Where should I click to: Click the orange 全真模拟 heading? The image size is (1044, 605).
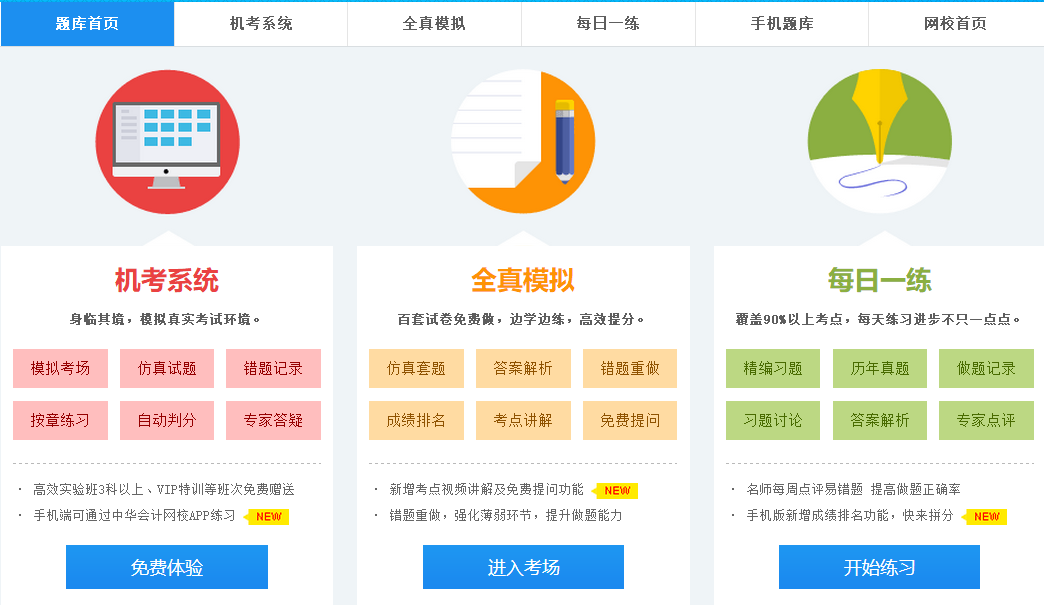coord(523,280)
